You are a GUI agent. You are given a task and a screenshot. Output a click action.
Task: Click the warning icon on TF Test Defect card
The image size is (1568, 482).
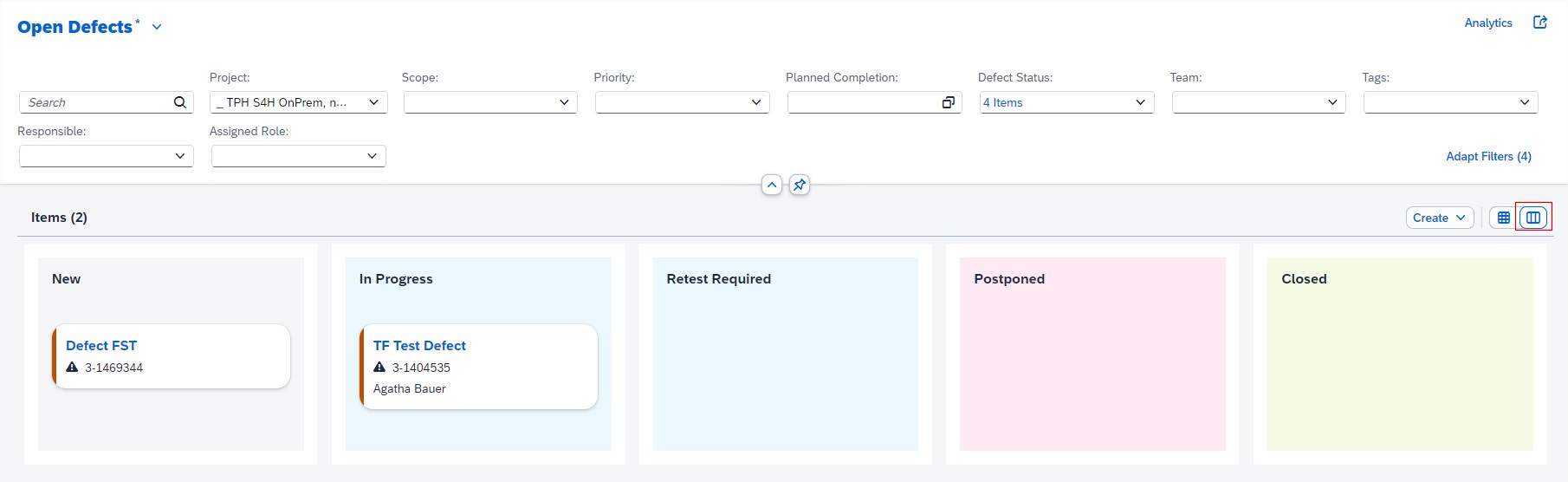tap(379, 368)
